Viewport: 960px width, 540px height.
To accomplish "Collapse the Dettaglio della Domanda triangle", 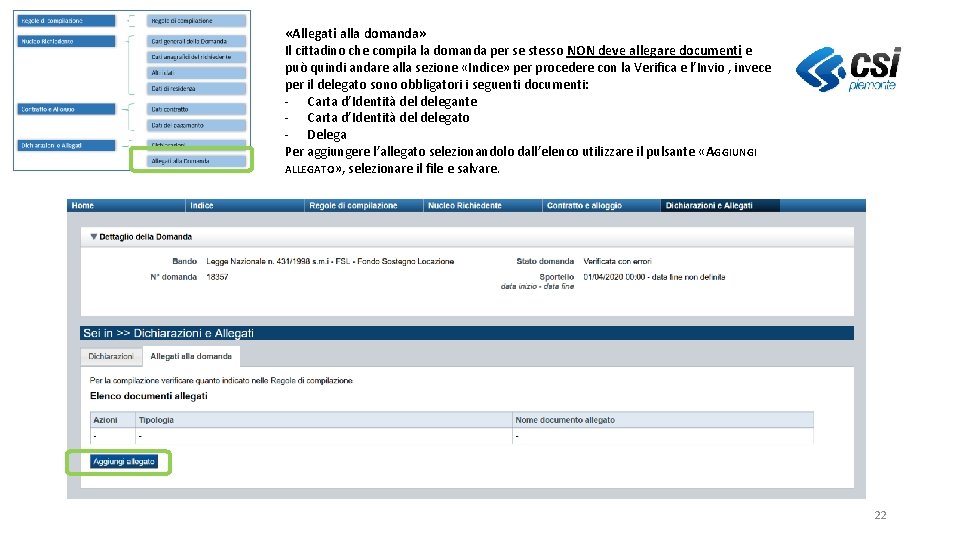I will (x=94, y=237).
